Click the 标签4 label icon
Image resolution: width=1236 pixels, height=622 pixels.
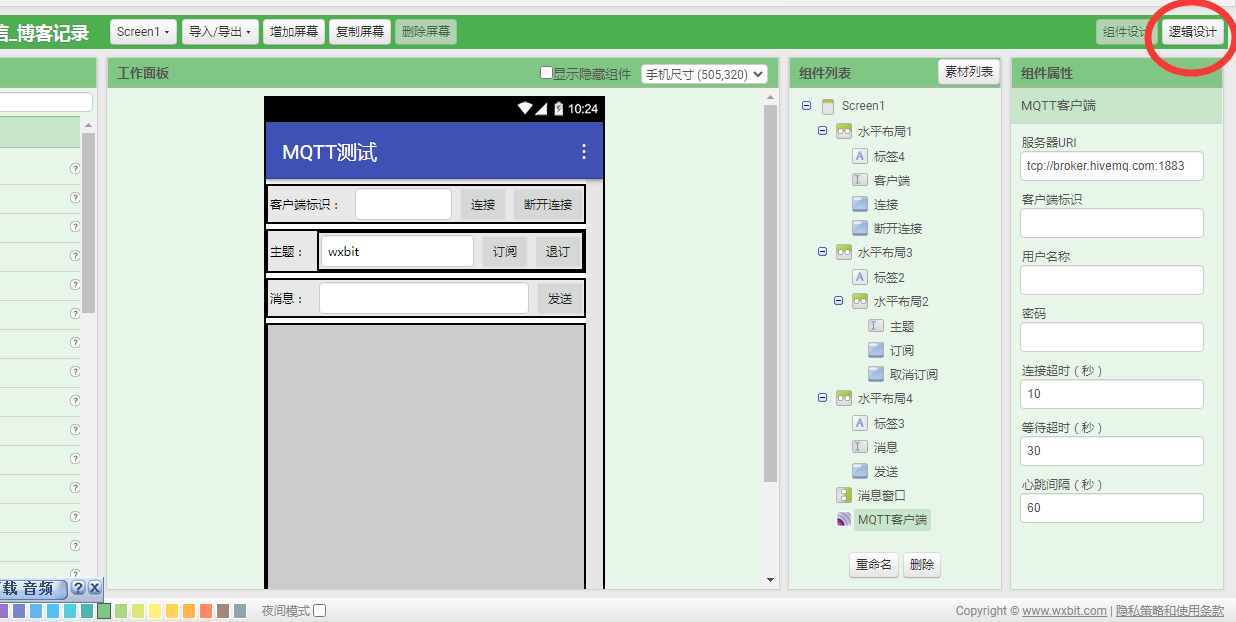(x=860, y=156)
